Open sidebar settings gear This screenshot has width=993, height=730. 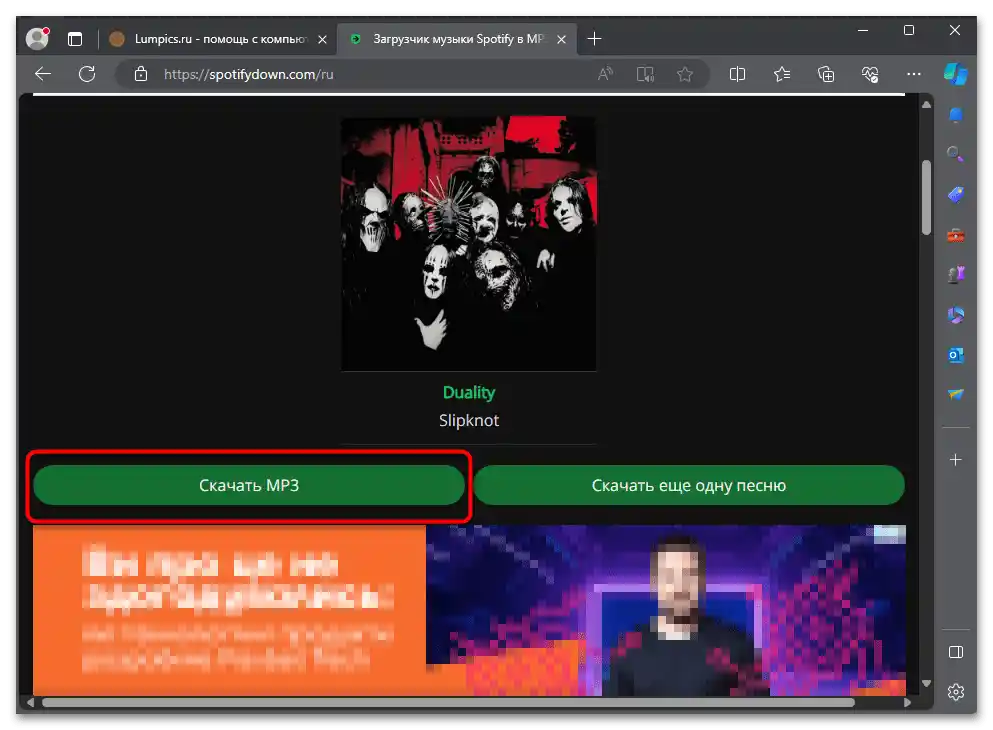[x=956, y=692]
